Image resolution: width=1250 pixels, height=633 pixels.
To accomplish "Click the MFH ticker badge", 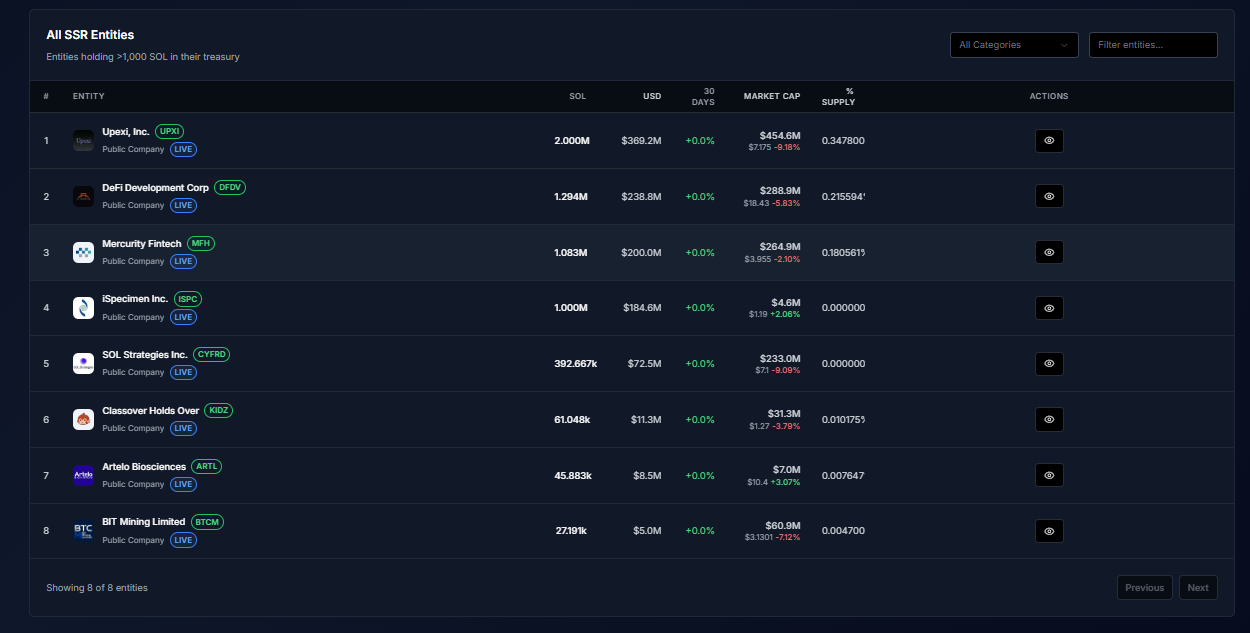I will [x=201, y=244].
